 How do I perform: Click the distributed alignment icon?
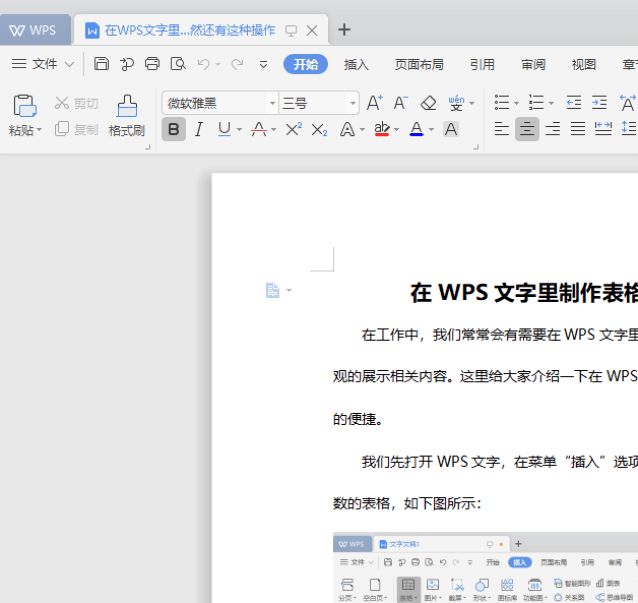(603, 129)
